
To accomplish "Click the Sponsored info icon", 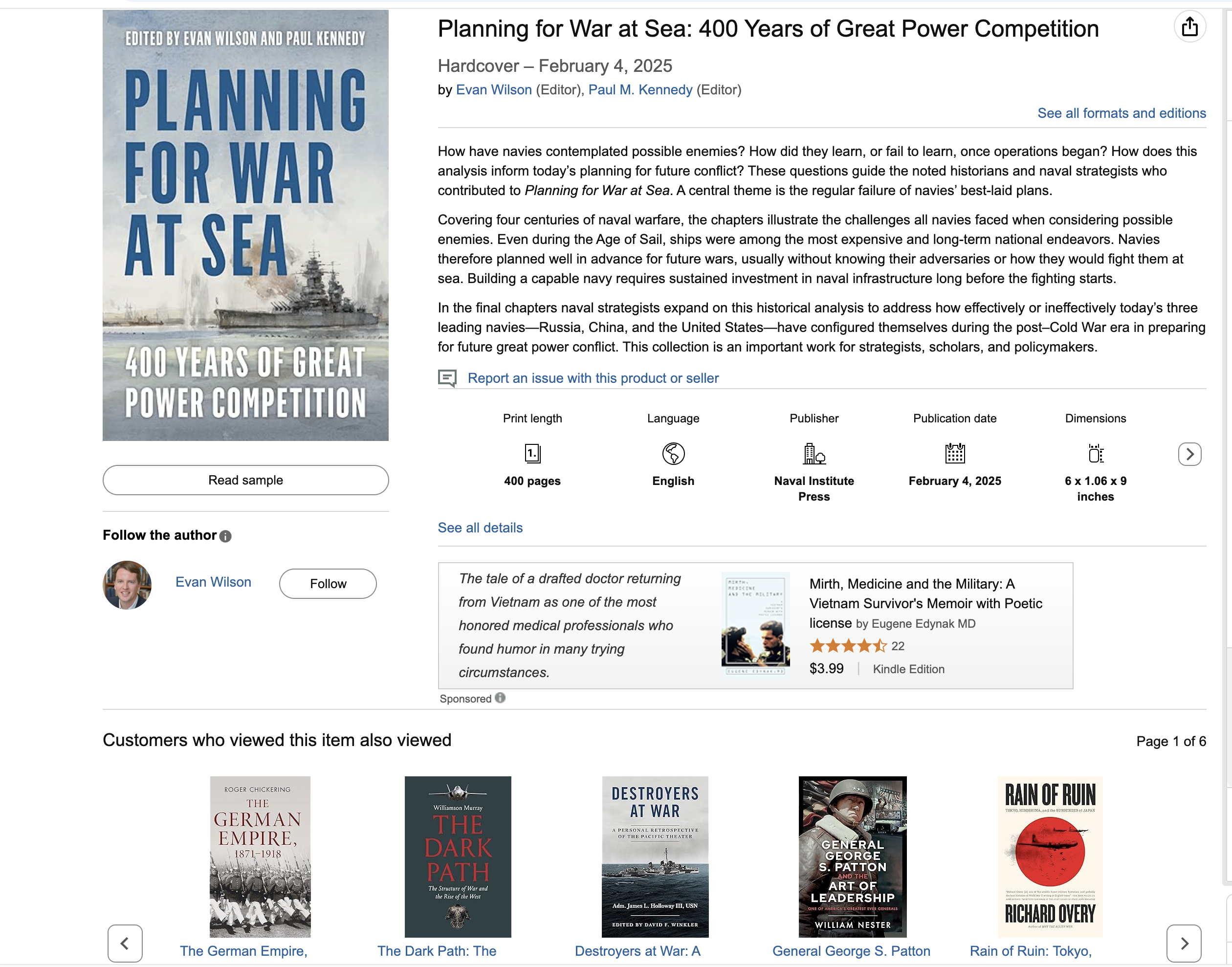I will coord(500,698).
